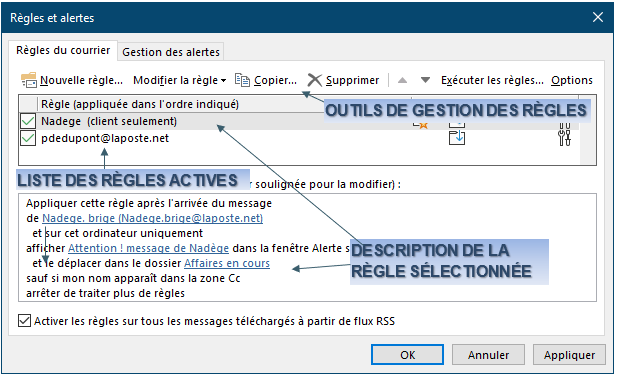The image size is (617, 376).
Task: Click the Supprimer X icon
Action: (314, 80)
